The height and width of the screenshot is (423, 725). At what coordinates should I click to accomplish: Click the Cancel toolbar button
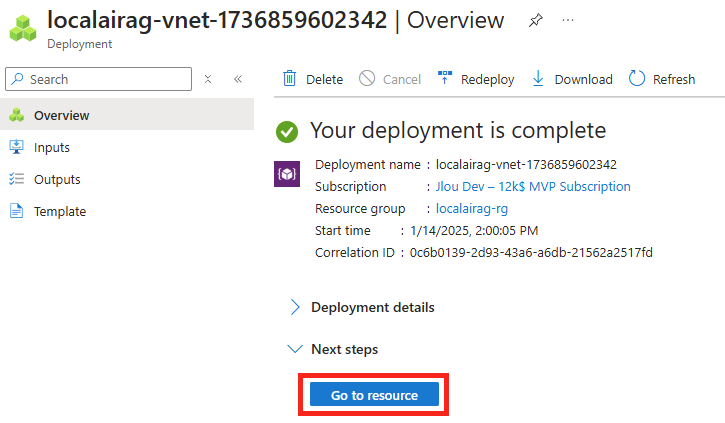[390, 79]
